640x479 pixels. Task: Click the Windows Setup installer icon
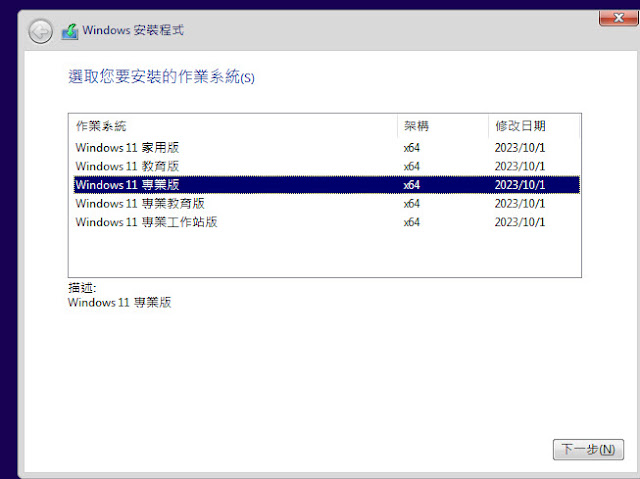point(70,31)
